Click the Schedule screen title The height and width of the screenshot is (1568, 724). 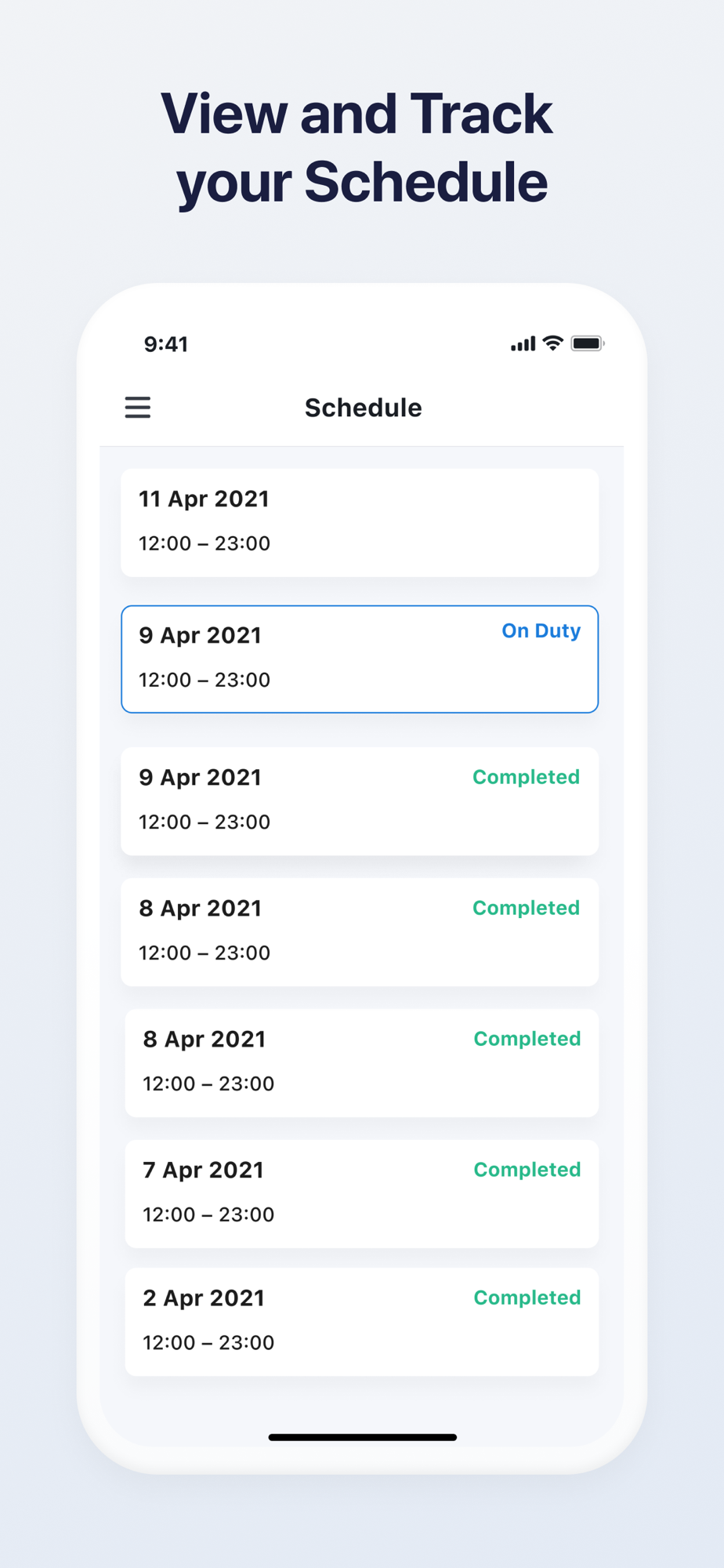point(363,408)
